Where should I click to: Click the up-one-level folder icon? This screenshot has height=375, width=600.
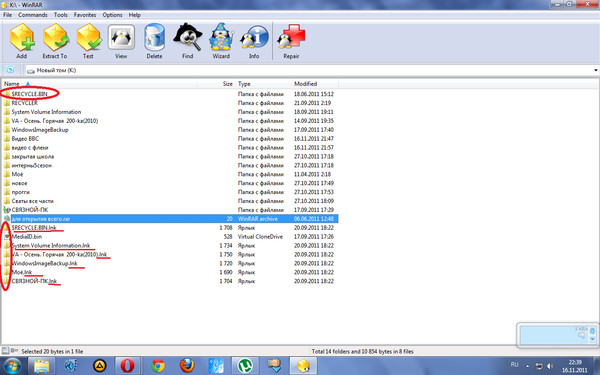tap(10, 70)
